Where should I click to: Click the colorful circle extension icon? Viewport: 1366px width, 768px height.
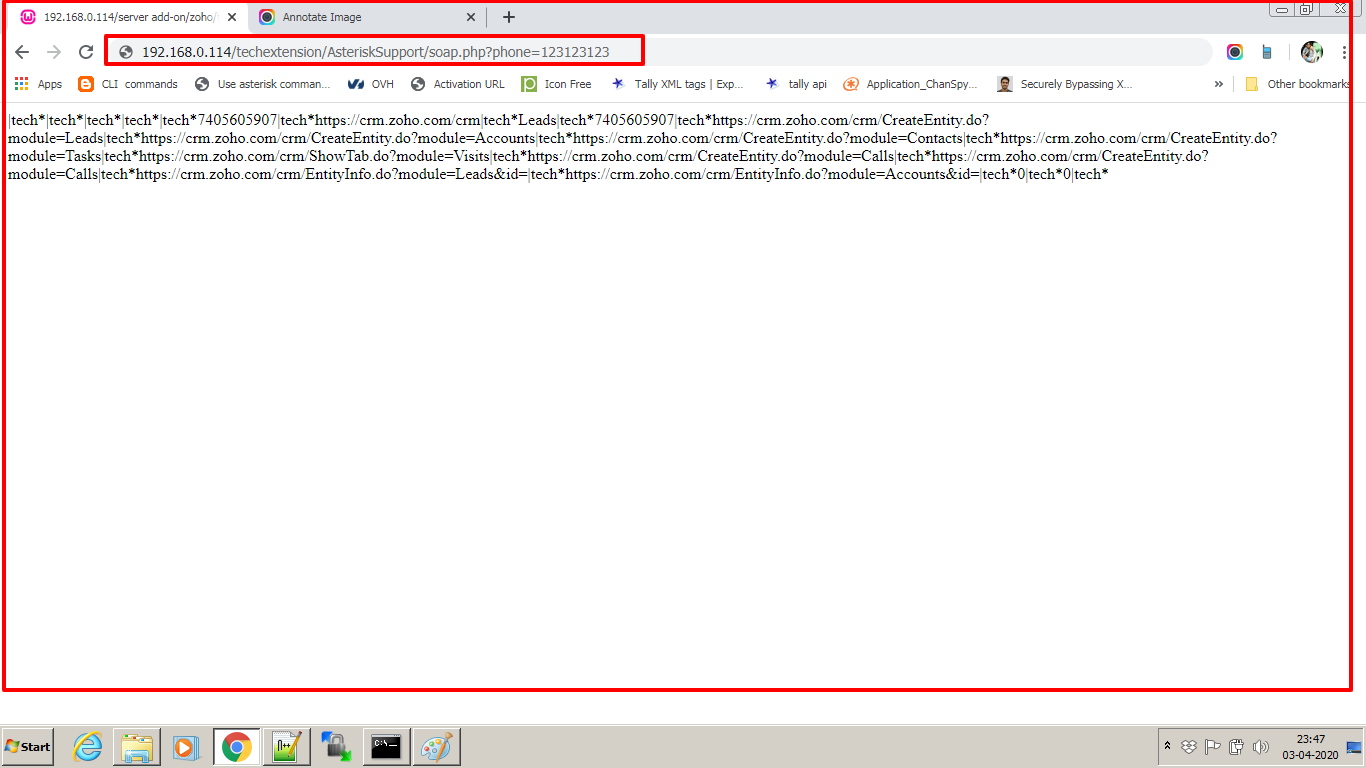pyautogui.click(x=1235, y=52)
